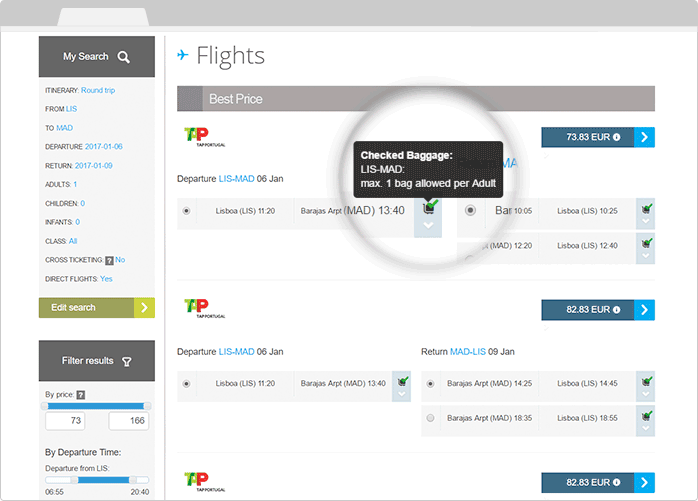
Task: Click TAP Portugal logo on the bottom offer
Action: [204, 482]
